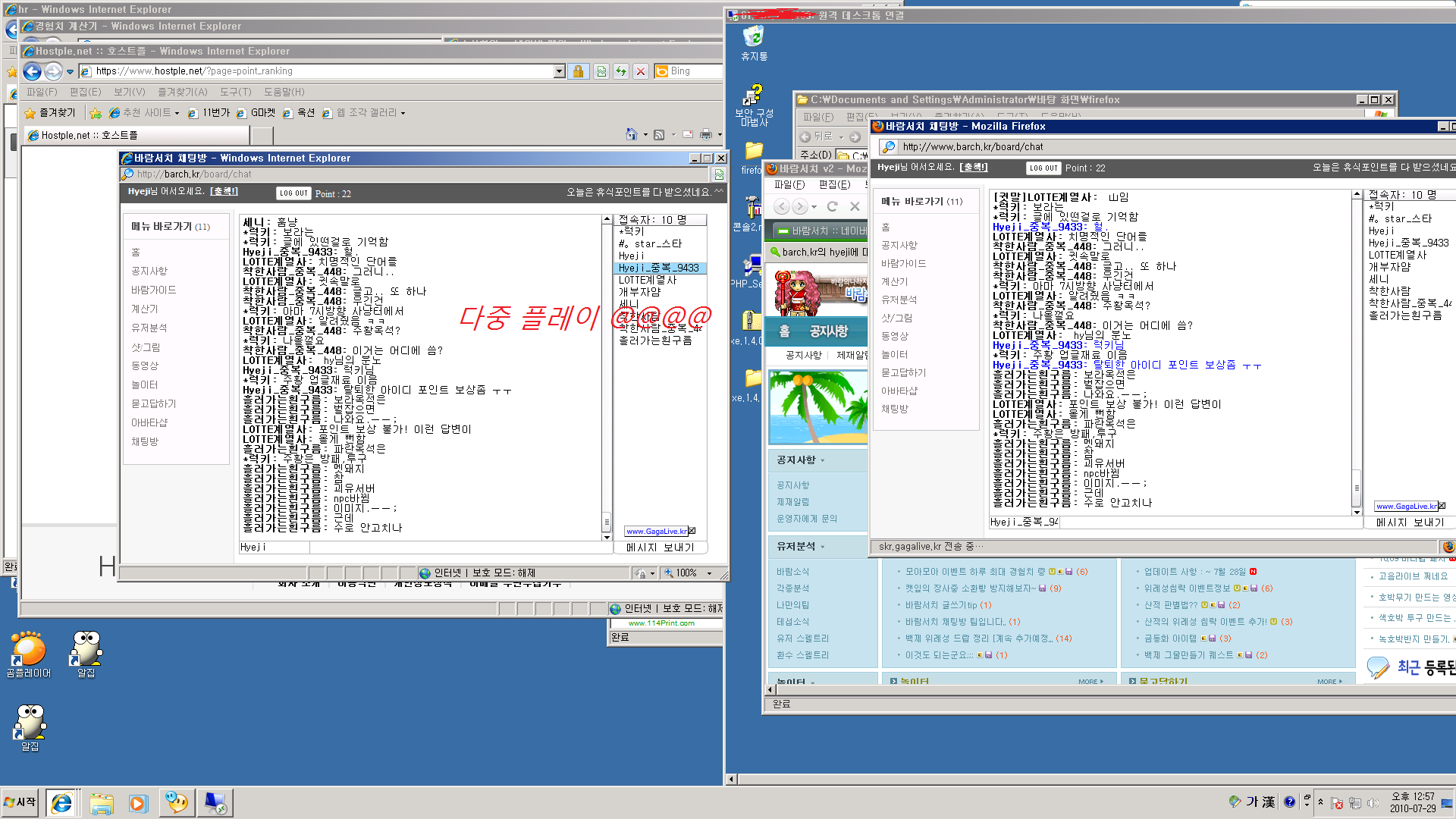
Task: Mute sound via the system tray speaker icon
Action: click(x=1373, y=802)
